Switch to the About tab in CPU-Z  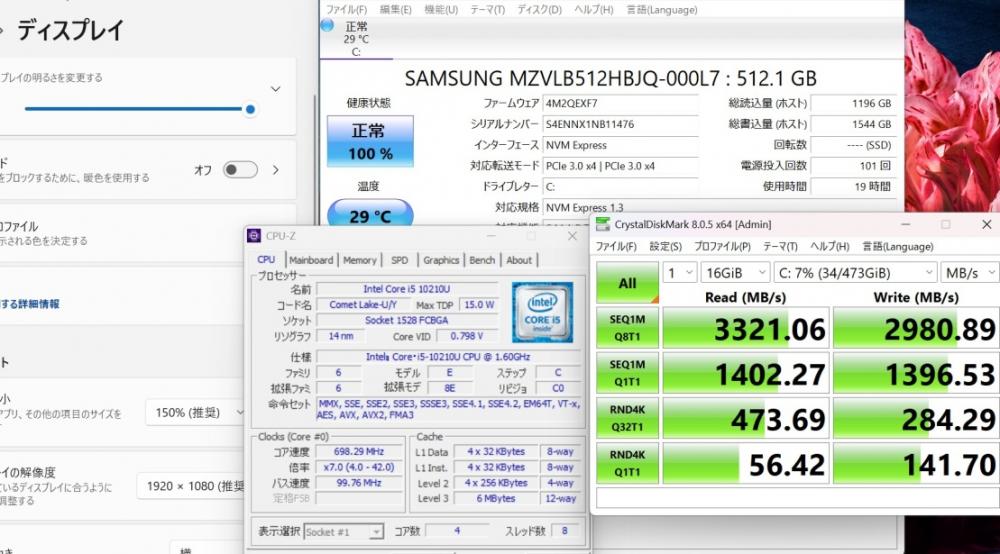click(519, 260)
